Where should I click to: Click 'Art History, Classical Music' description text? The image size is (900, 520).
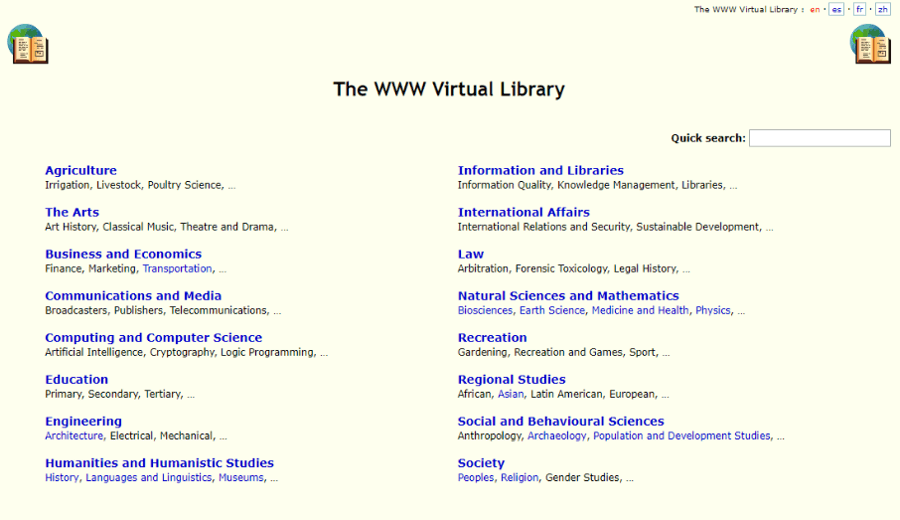click(x=109, y=227)
